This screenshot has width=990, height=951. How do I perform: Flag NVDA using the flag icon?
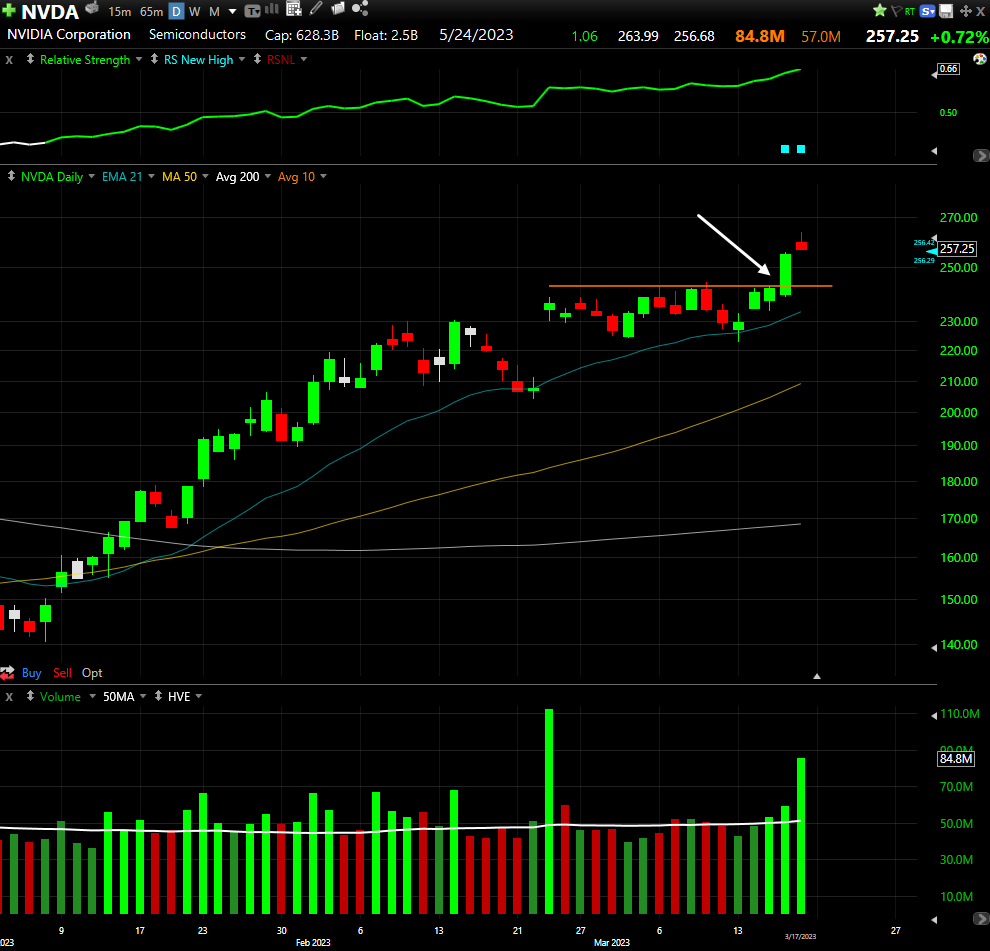(x=895, y=11)
